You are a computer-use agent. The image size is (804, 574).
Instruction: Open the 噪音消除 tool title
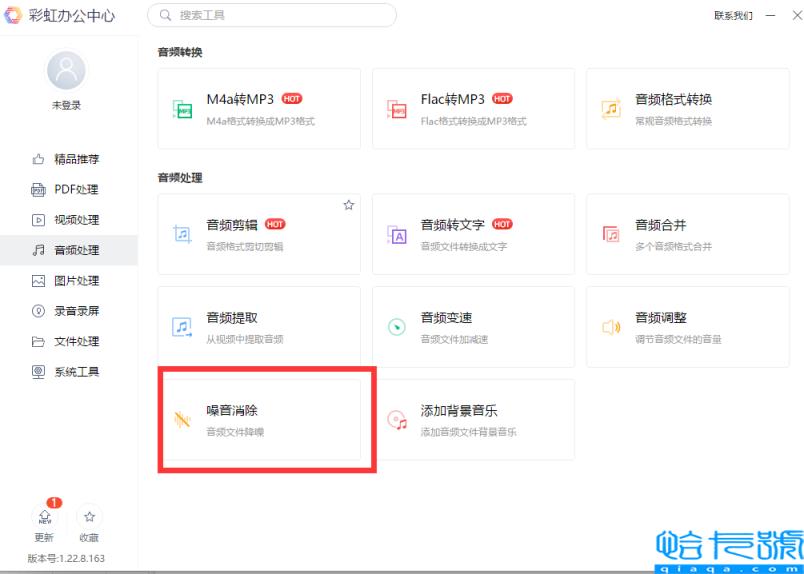point(232,410)
